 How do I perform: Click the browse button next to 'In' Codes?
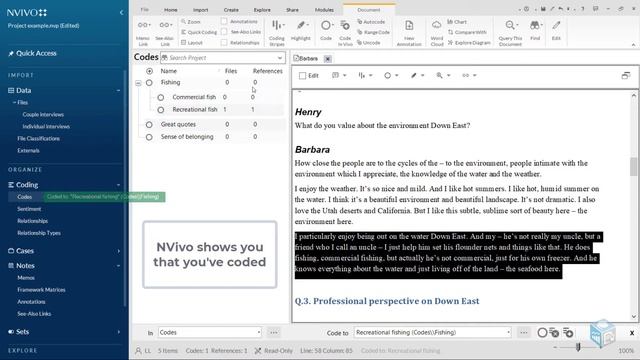[273, 333]
